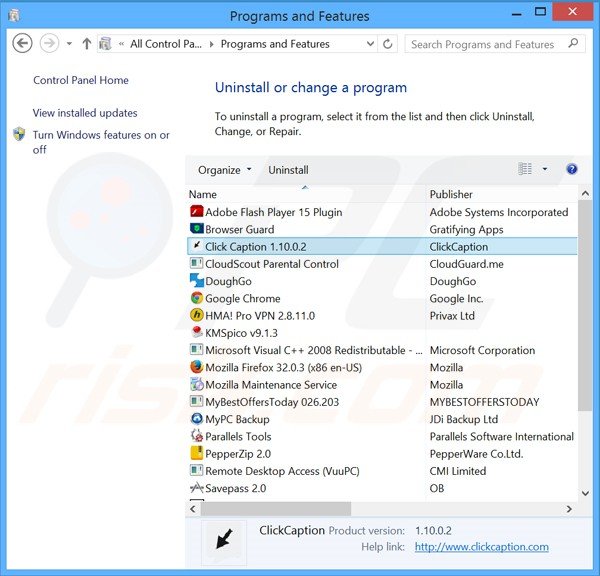Click the Mozilla Firefox icon
Screen dimensions: 600x576
pyautogui.click(x=196, y=367)
